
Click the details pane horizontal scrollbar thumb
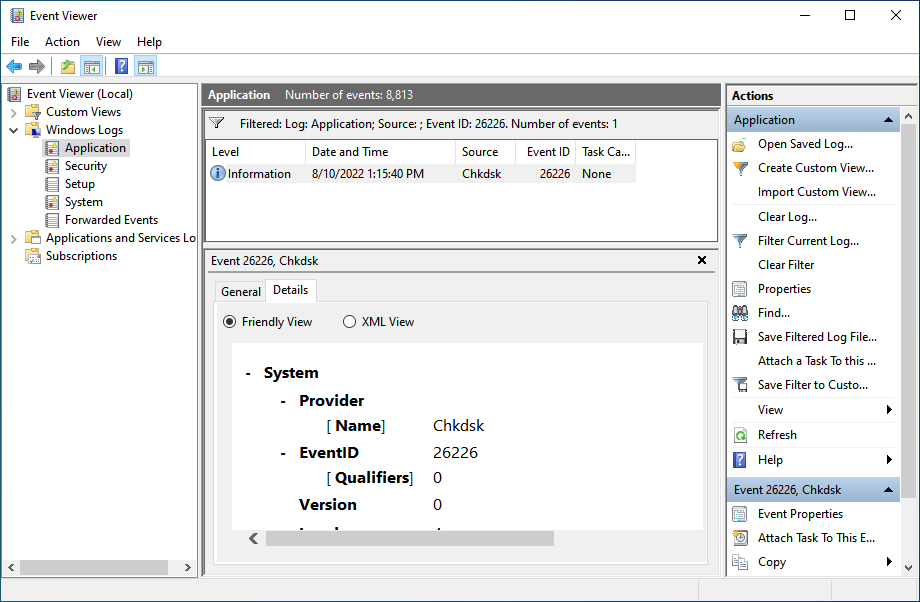coord(410,538)
